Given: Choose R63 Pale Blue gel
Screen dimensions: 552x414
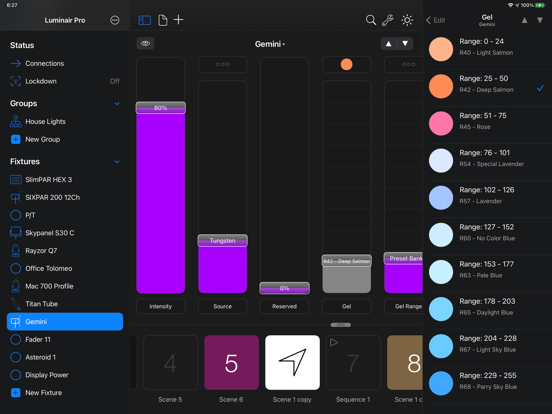Looking at the screenshot, I should pyautogui.click(x=488, y=272).
